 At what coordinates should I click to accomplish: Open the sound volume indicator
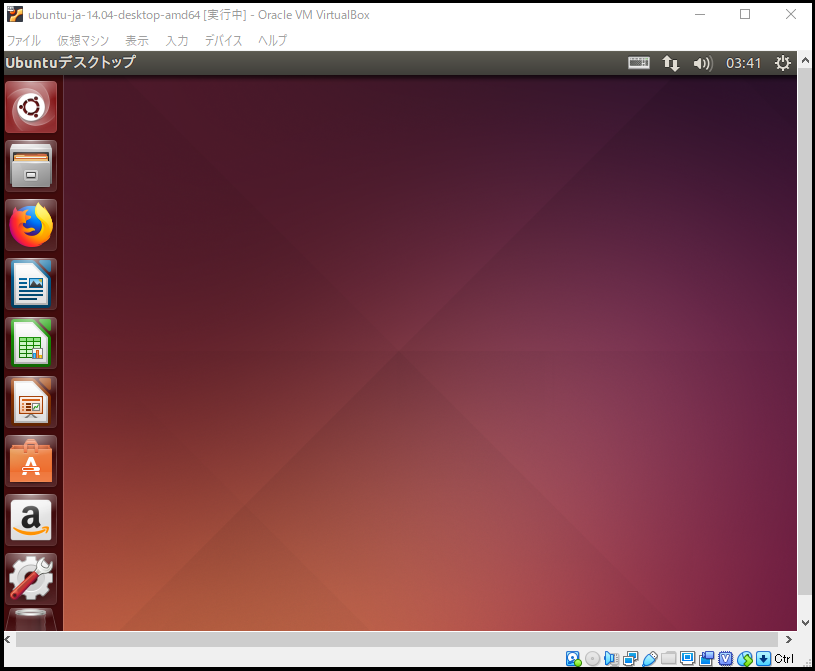pos(703,63)
